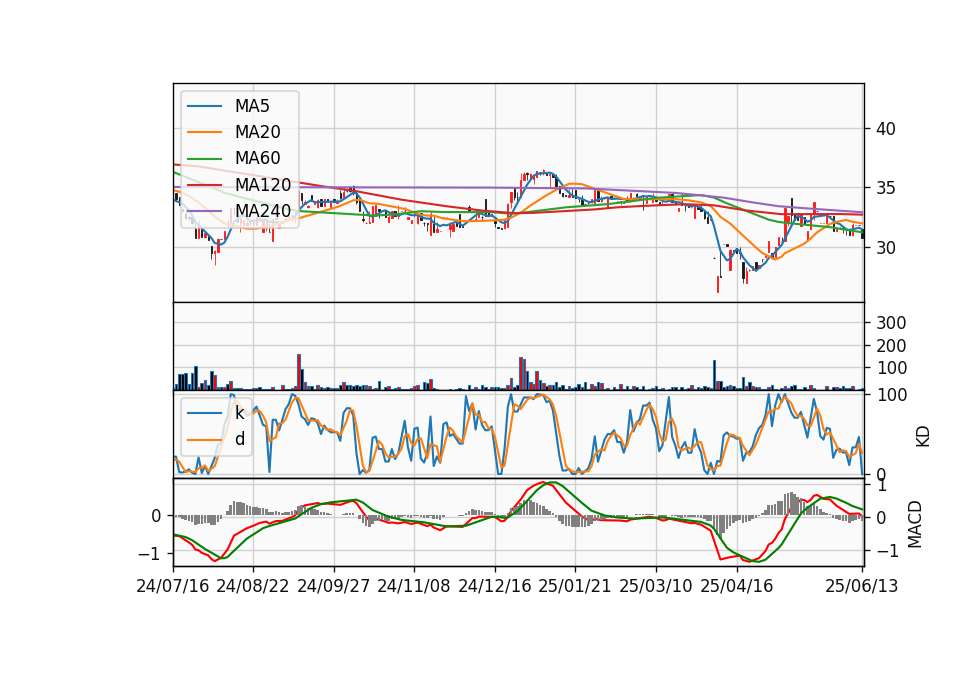Click the orange MA20 legend line sample

point(204,132)
